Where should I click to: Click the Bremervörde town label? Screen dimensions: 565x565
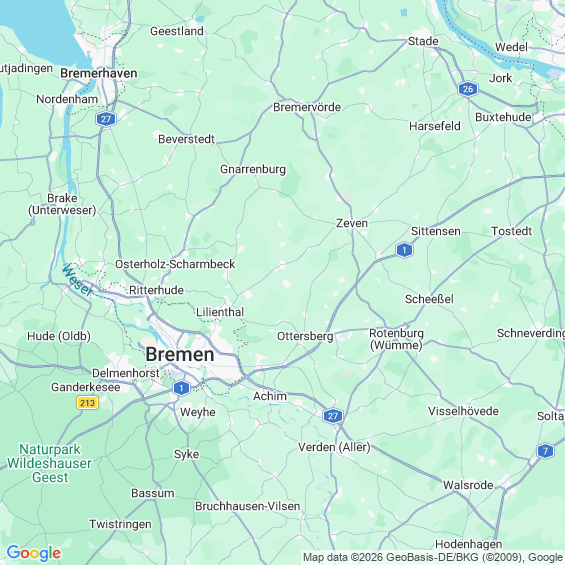click(x=307, y=107)
